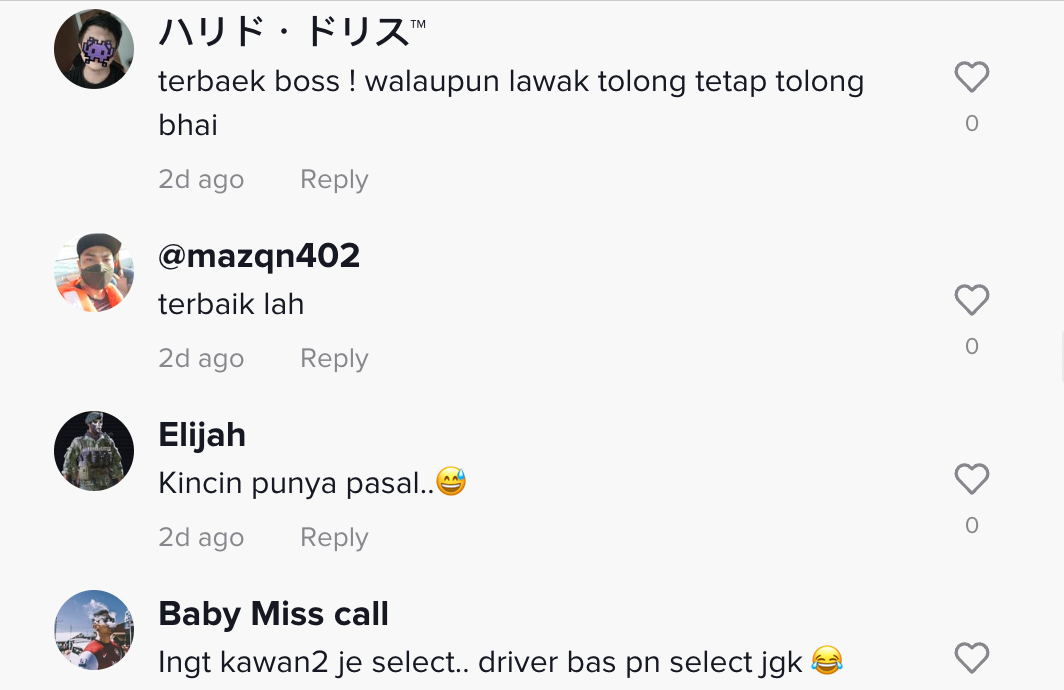1064x690 pixels.
Task: Reply to 'Kincin punya pasal' comment
Action: coord(334,538)
